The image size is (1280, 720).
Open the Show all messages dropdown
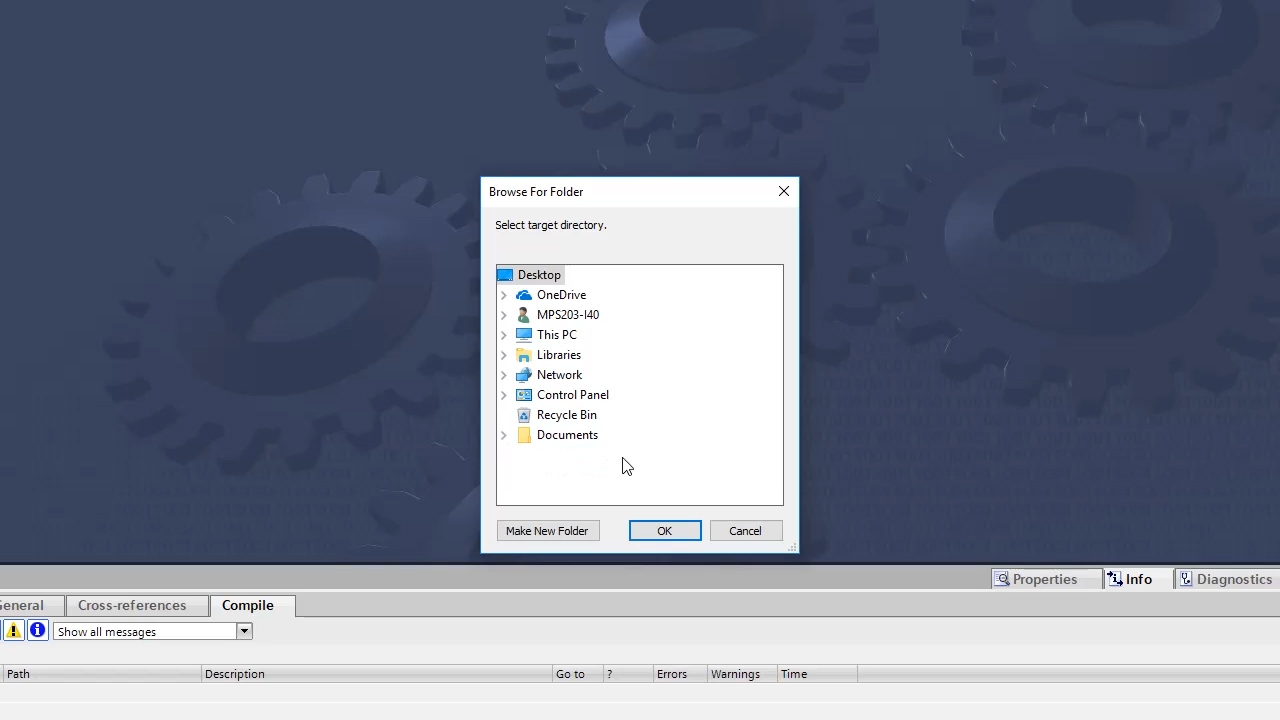243,631
